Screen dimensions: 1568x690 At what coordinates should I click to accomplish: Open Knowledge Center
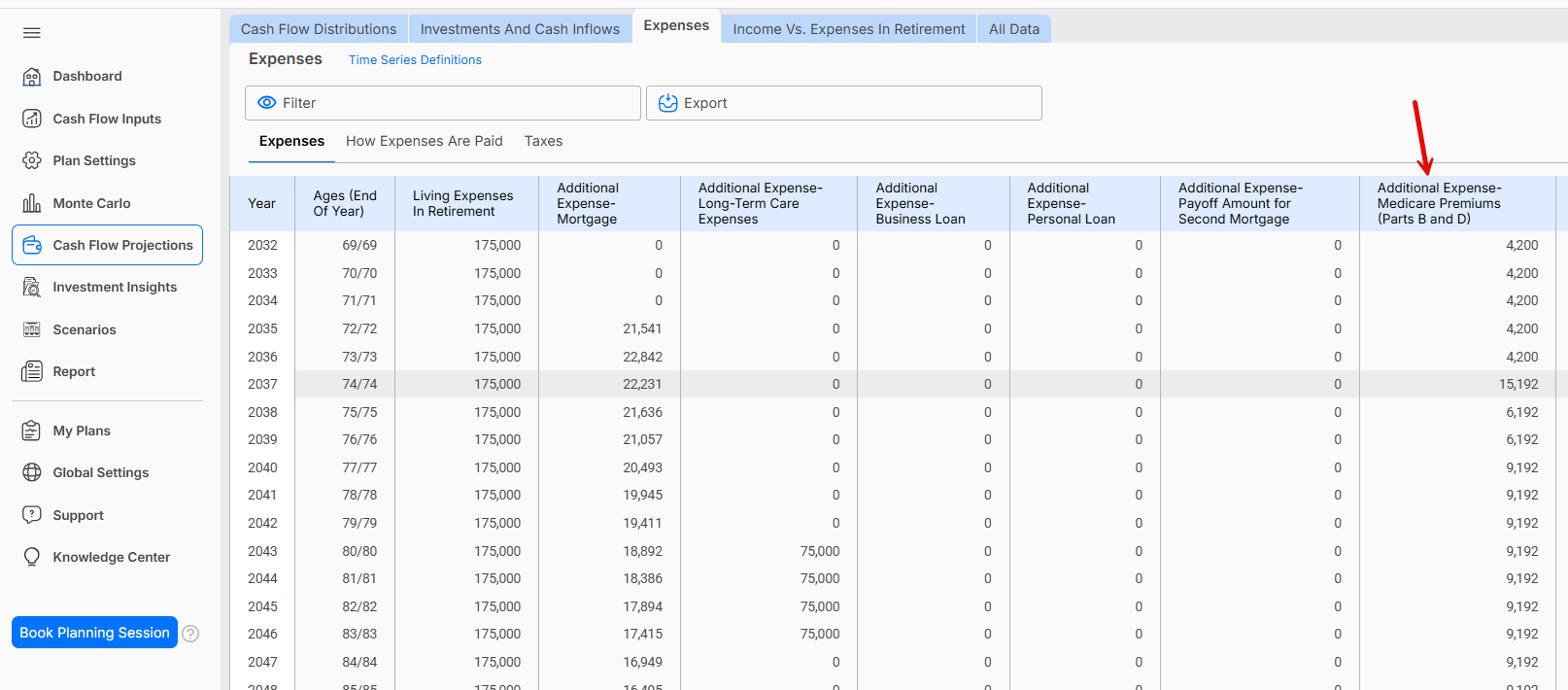click(112, 557)
